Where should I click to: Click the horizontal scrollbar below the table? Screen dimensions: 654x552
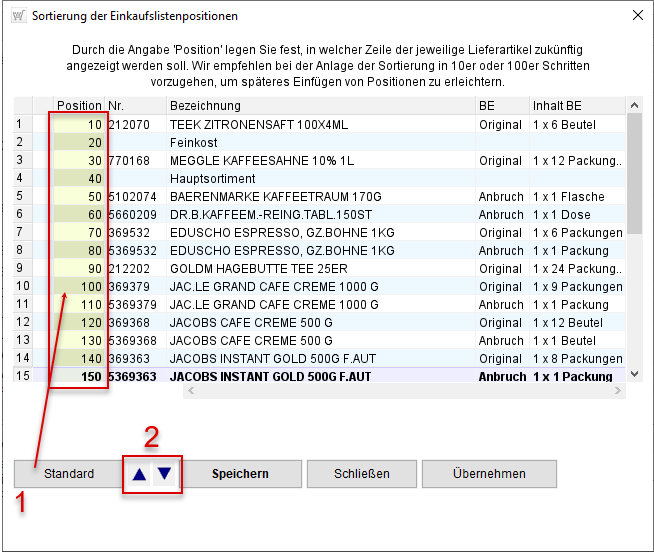pos(400,391)
